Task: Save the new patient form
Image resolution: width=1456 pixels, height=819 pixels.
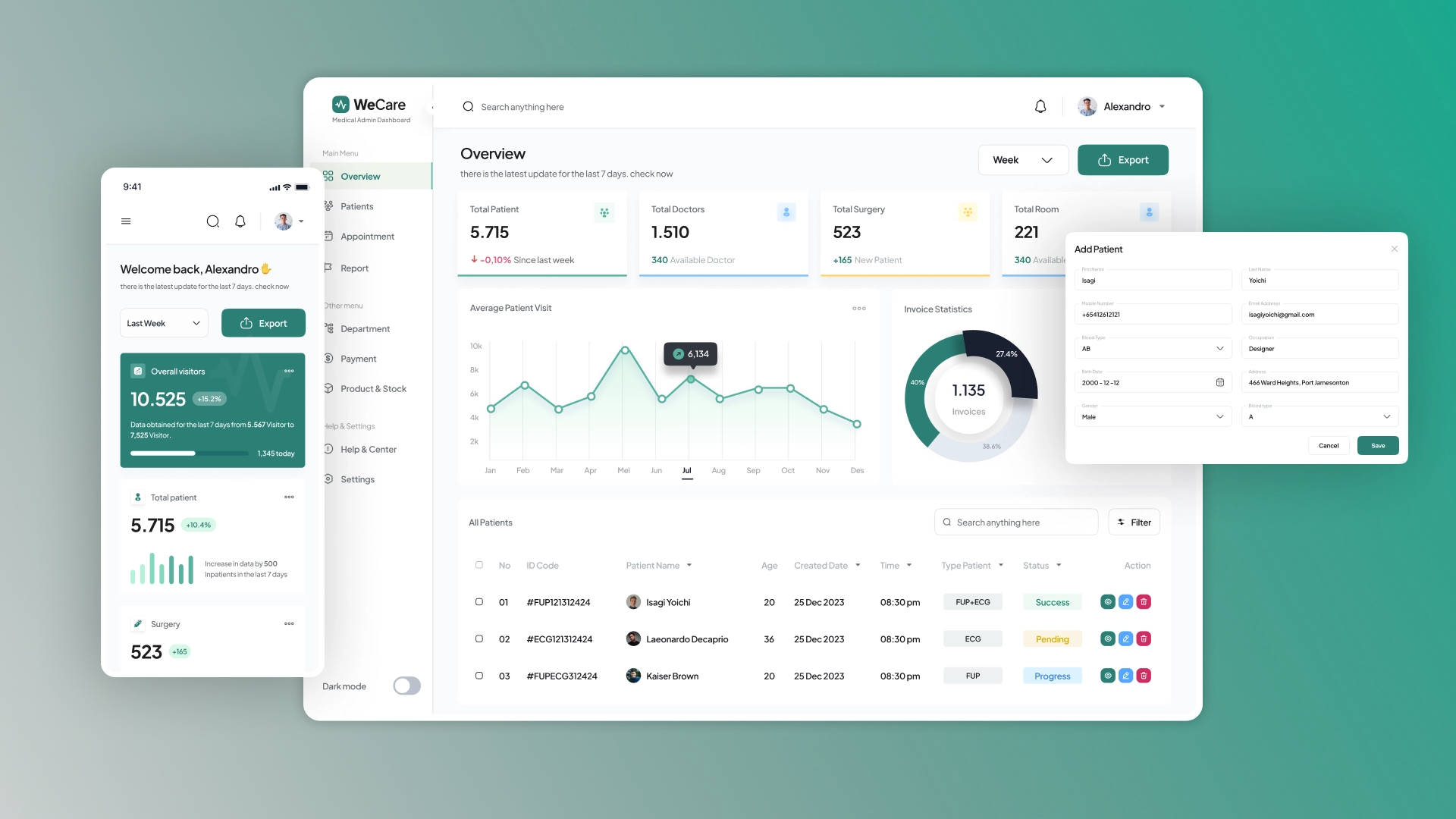Action: click(x=1378, y=445)
